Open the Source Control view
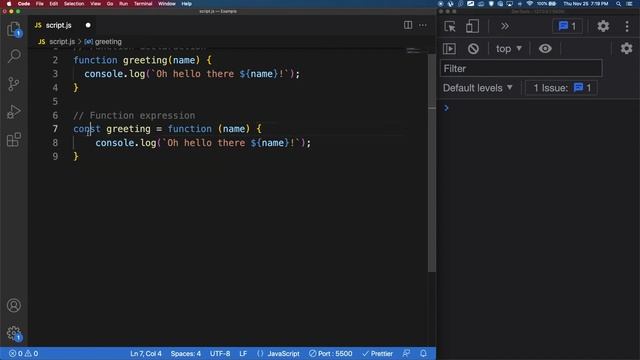This screenshot has height=360, width=640. [14, 84]
